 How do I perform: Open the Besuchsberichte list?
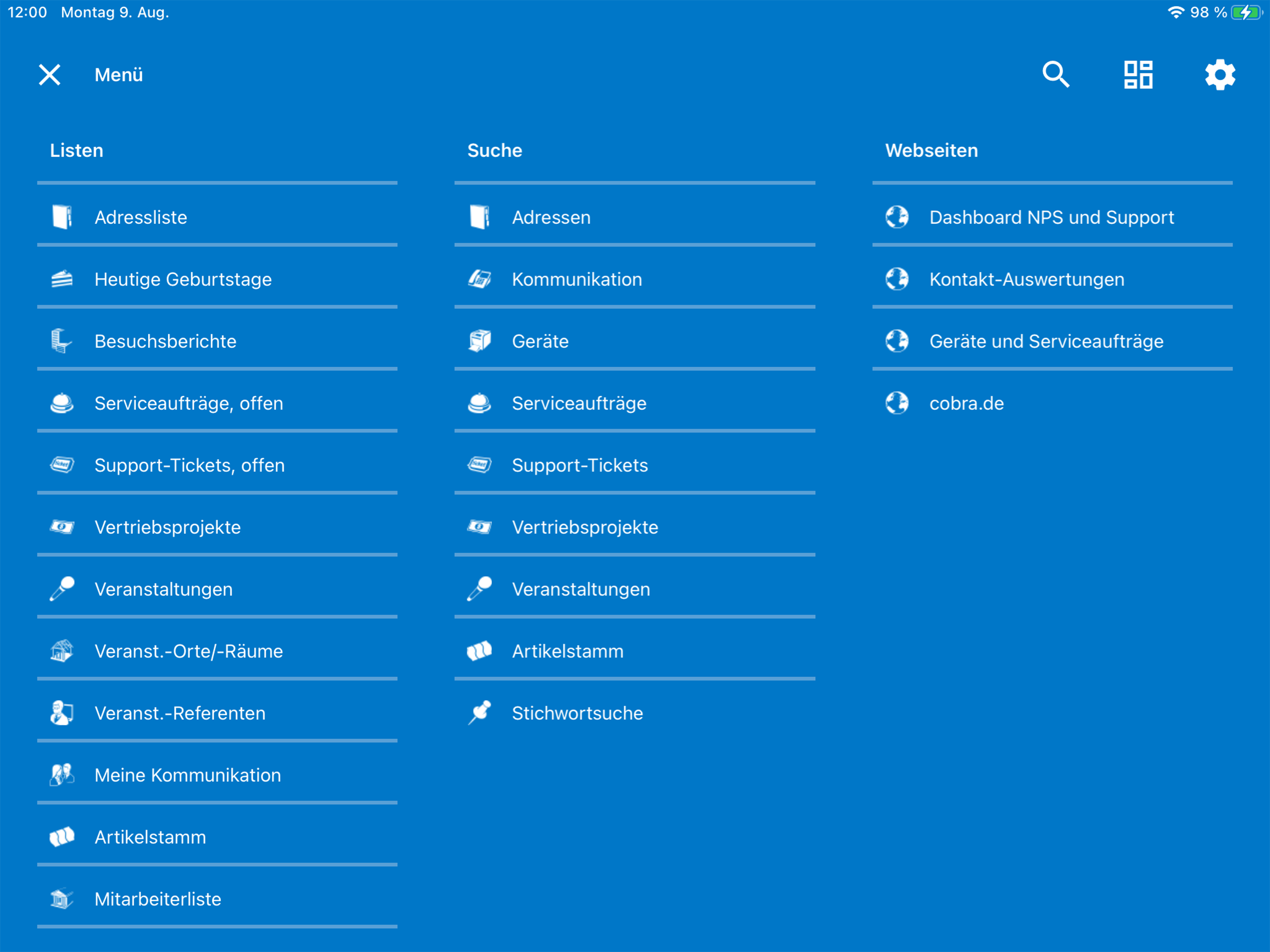[217, 341]
